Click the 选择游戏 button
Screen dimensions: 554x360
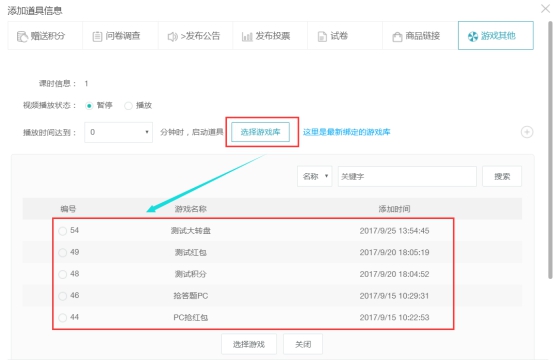pos(249,344)
